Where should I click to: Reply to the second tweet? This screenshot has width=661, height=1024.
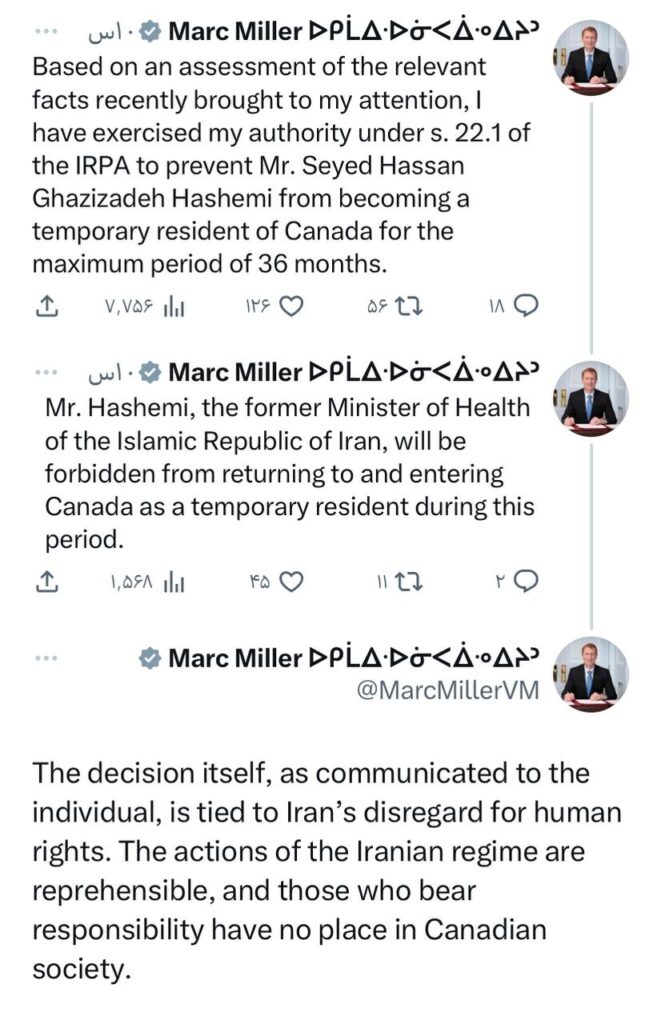click(x=517, y=581)
